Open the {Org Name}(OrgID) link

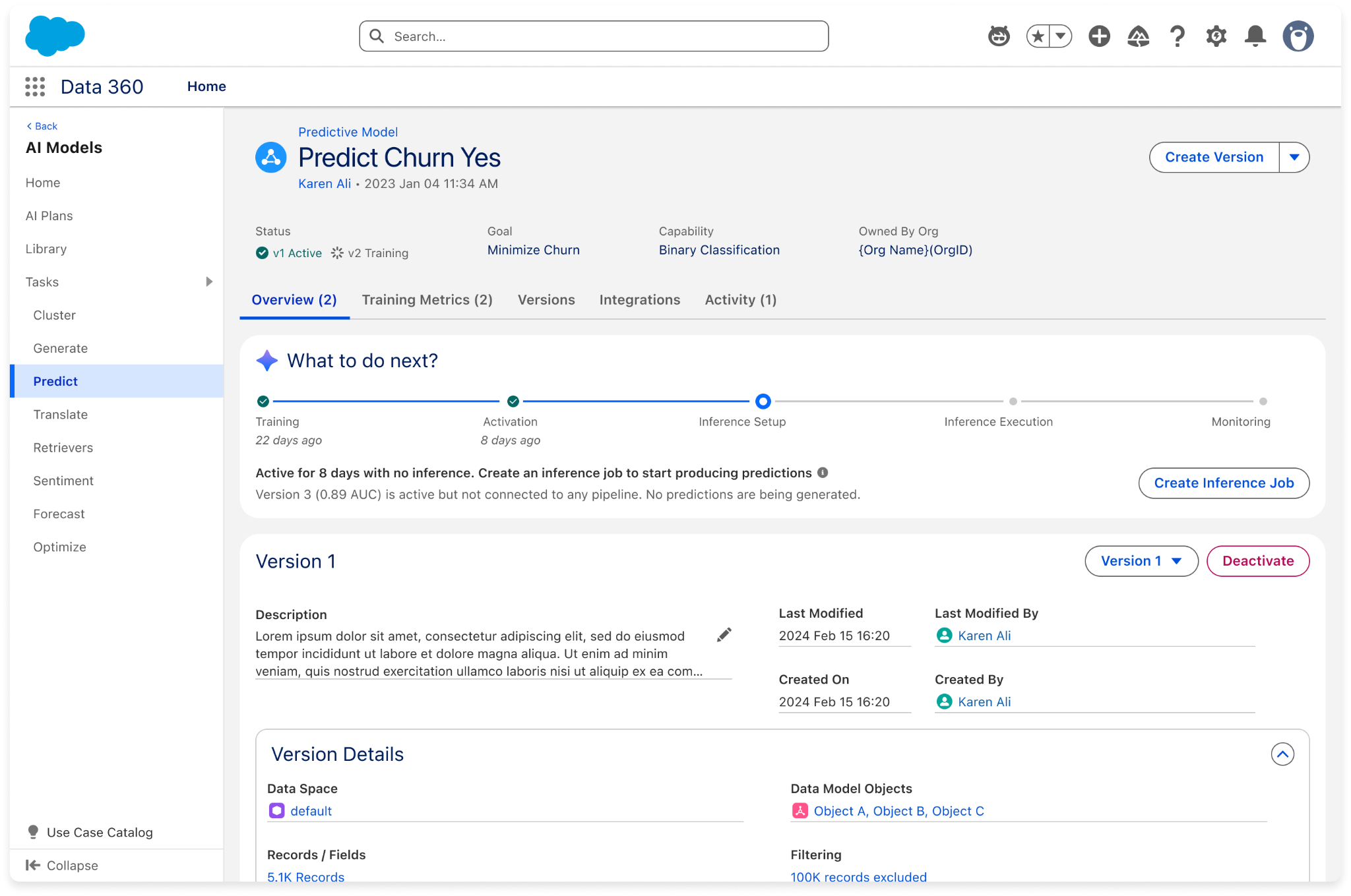(x=916, y=250)
